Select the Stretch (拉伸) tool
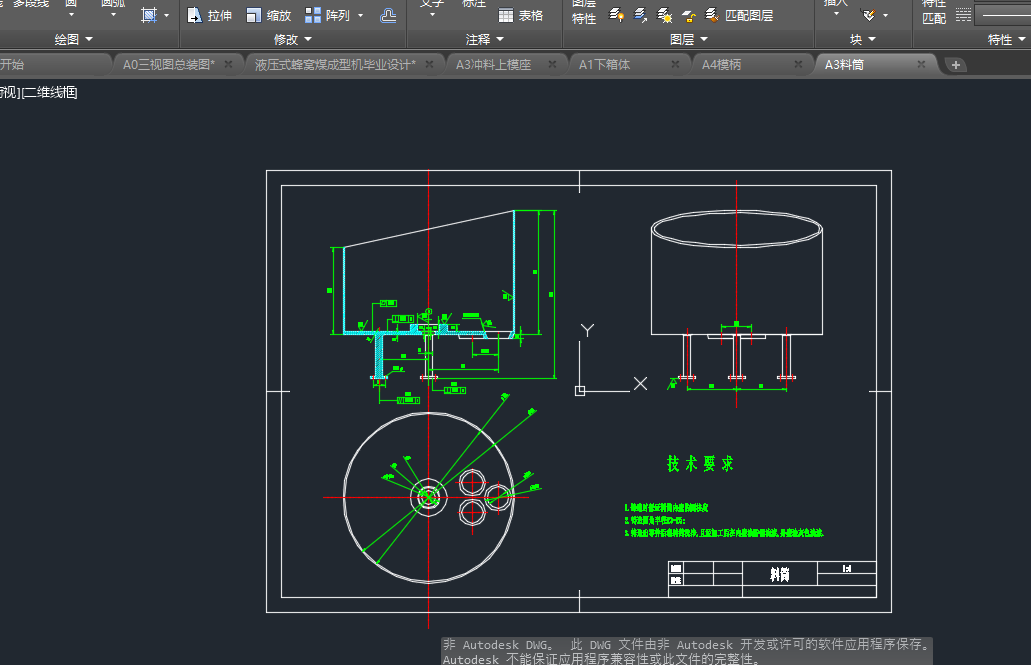 [210, 15]
